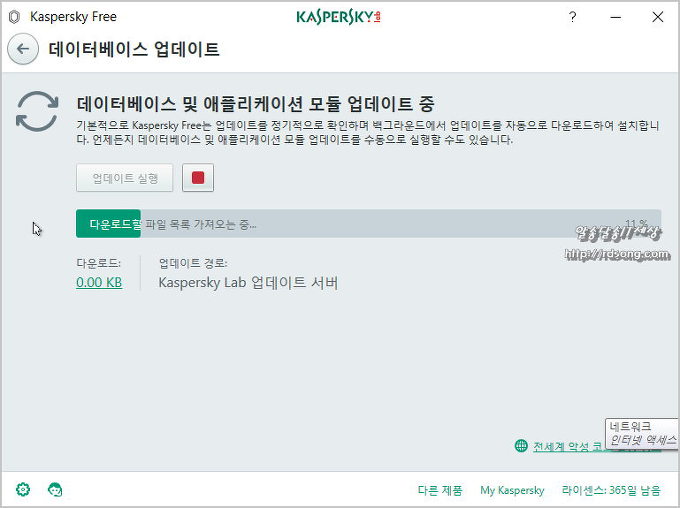Click the 업데이트 경로: label

[x=193, y=263]
